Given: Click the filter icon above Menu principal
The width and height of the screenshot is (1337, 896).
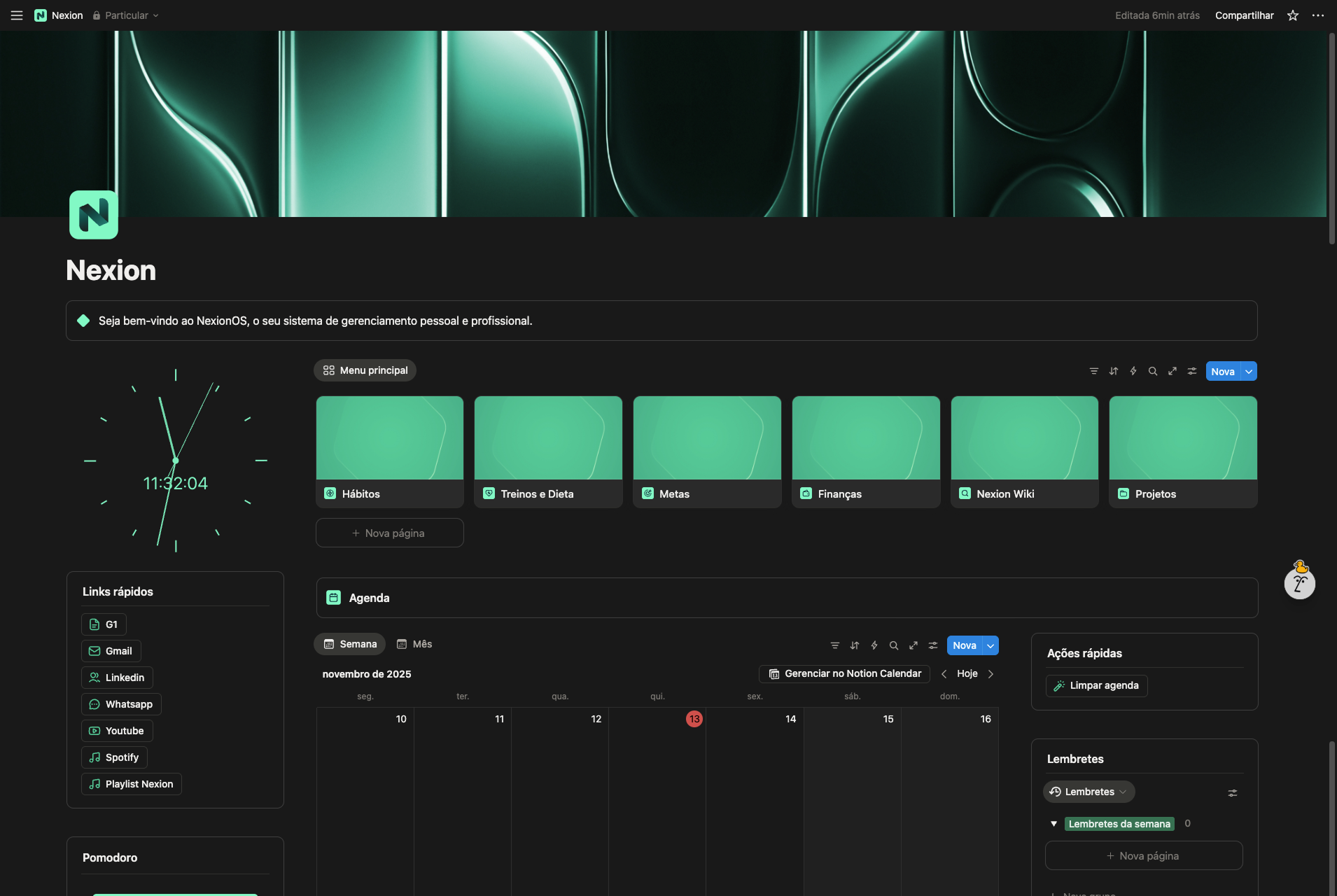Looking at the screenshot, I should 1094,371.
